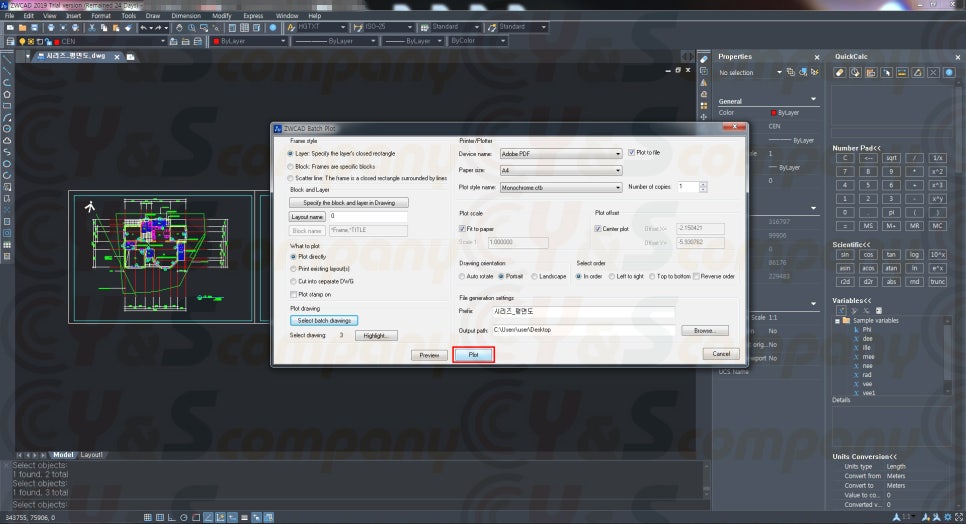This screenshot has width=966, height=524.
Task: Click the Erase tool in Modify toolbar
Action: 704,59
